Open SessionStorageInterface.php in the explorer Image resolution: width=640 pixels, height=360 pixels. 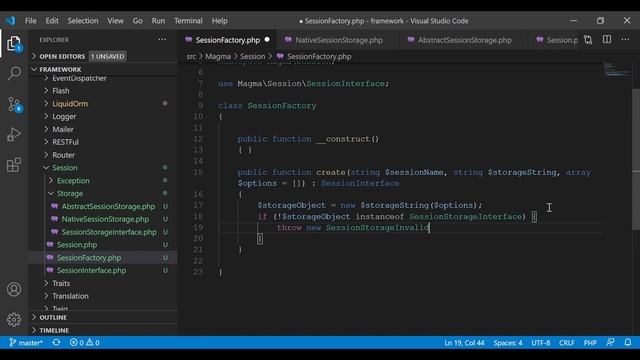point(109,232)
